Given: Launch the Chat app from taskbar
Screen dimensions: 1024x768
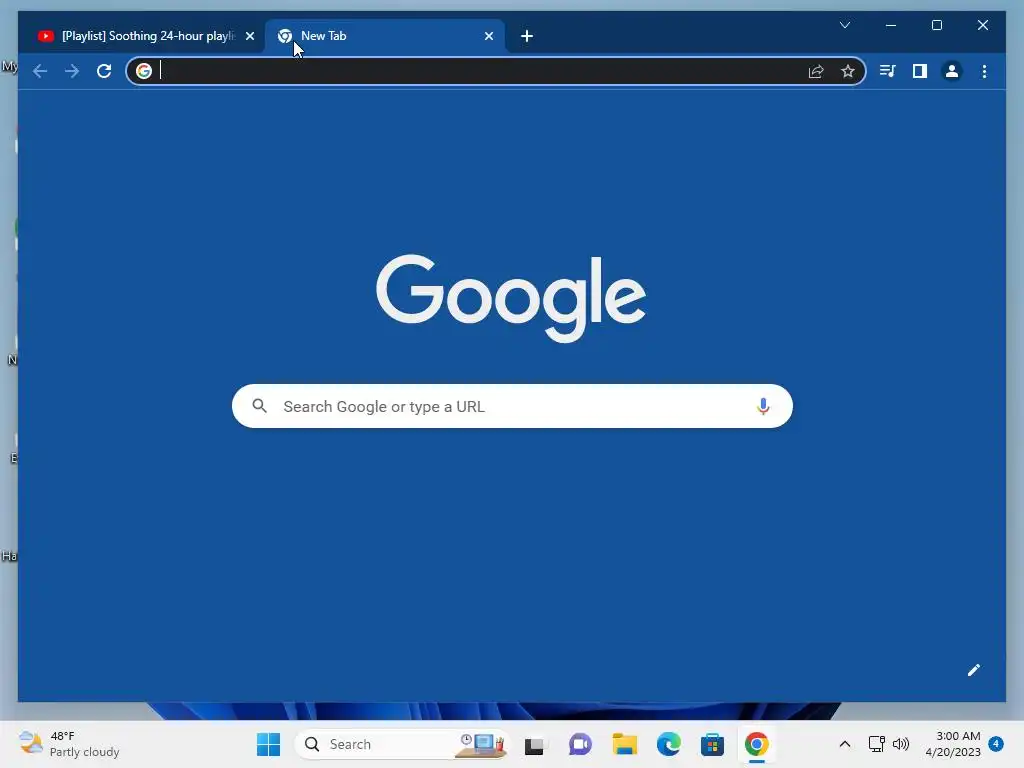Looking at the screenshot, I should pyautogui.click(x=579, y=744).
